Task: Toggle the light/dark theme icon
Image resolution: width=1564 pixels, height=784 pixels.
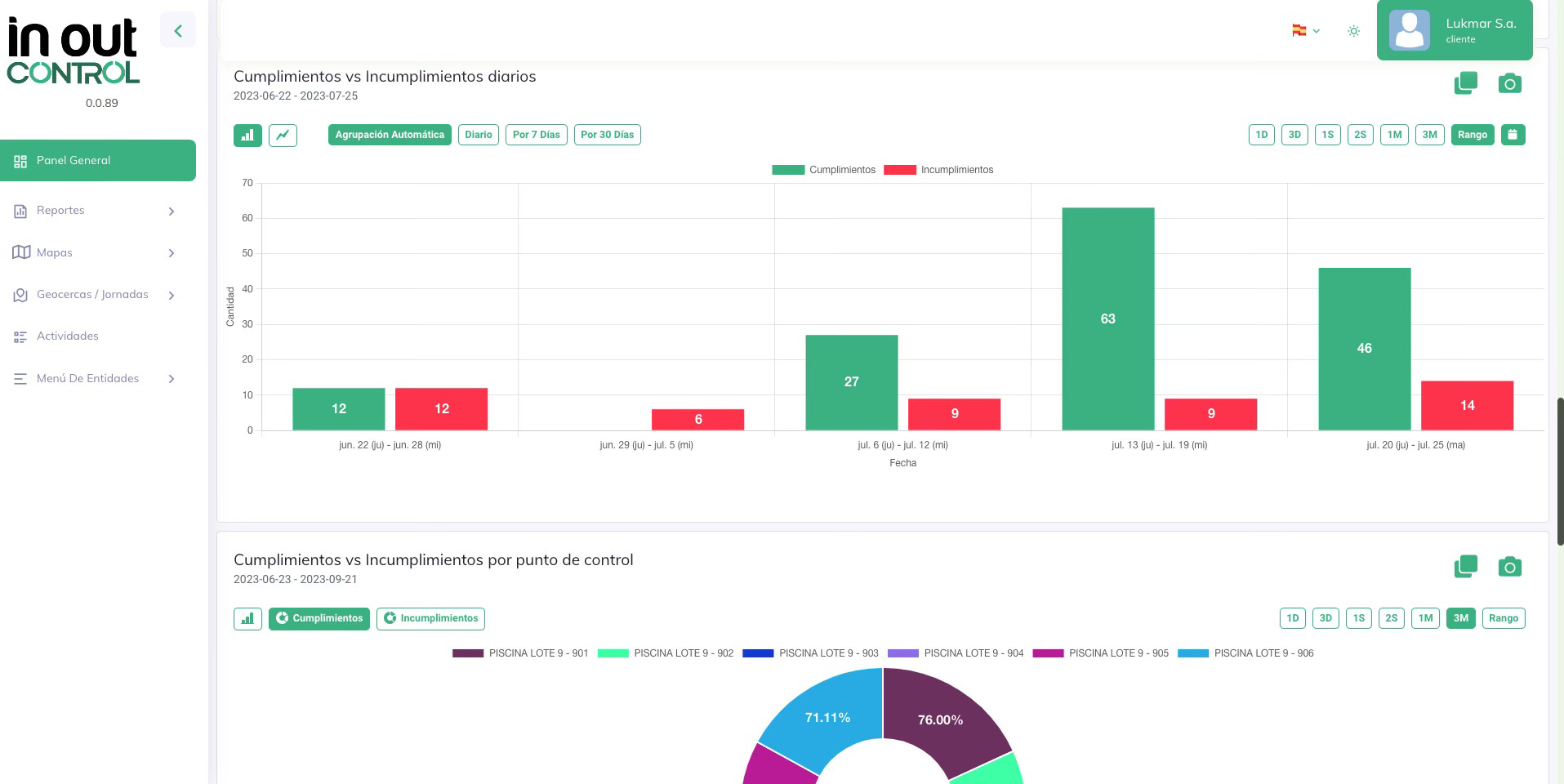Action: pos(1353,31)
